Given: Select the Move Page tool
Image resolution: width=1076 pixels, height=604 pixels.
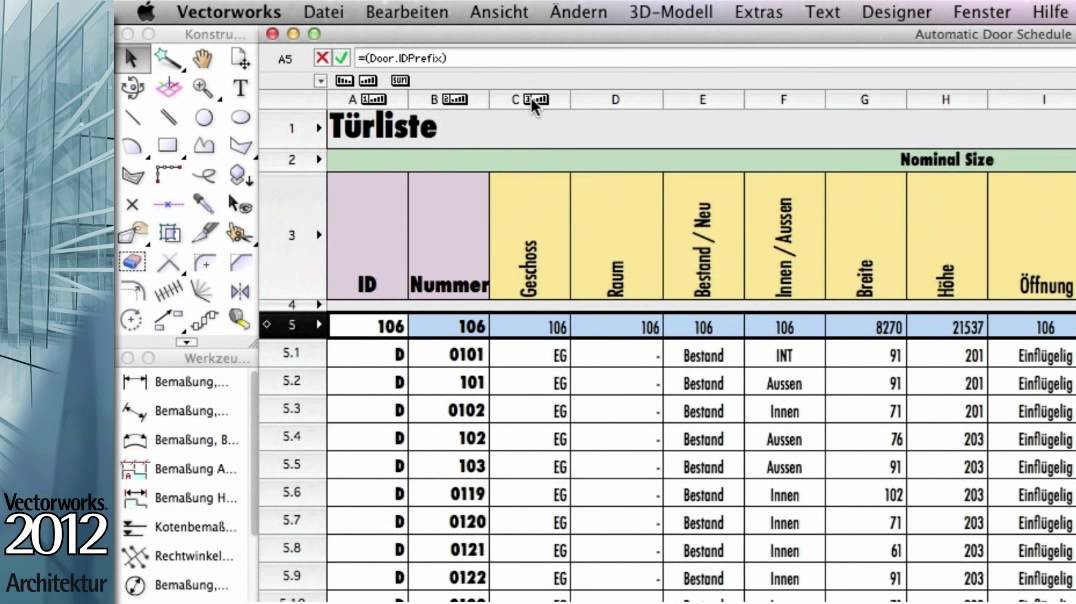Looking at the screenshot, I should click(239, 59).
